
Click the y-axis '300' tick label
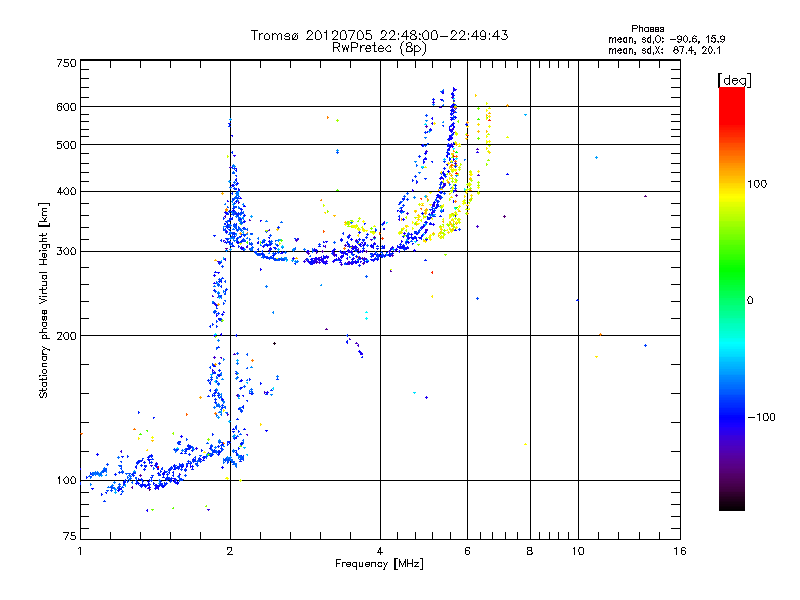click(66, 252)
